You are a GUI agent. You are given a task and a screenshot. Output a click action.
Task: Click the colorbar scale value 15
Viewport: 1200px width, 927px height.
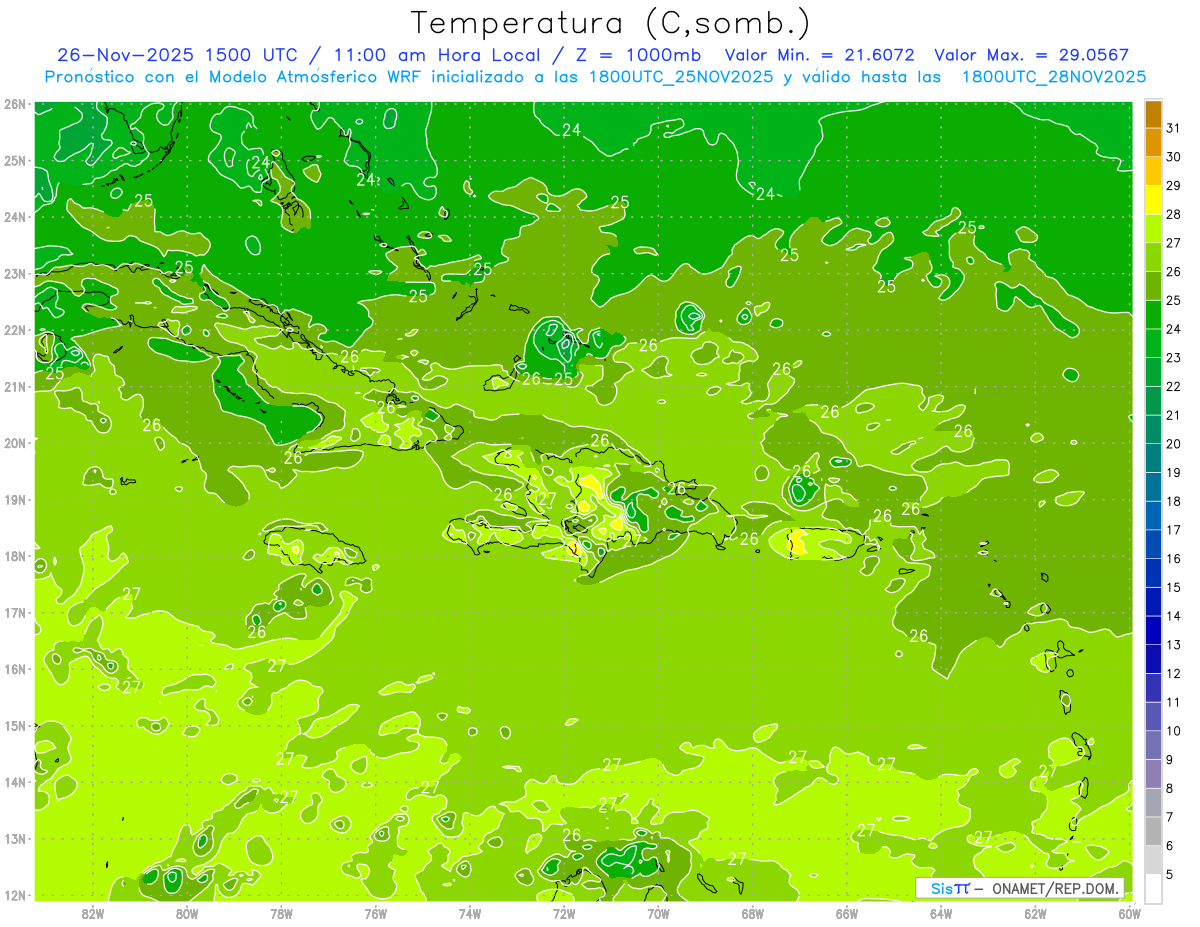point(1174,587)
